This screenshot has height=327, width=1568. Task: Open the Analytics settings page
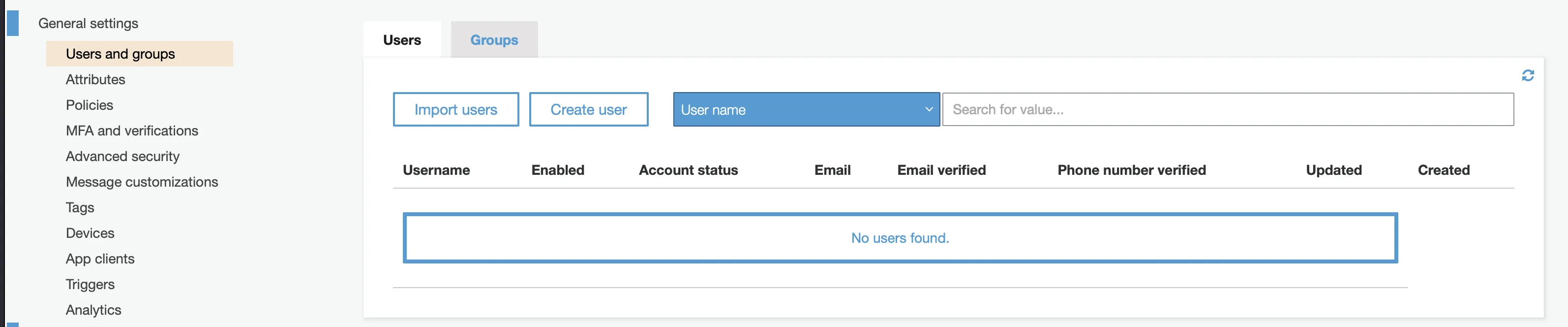93,310
